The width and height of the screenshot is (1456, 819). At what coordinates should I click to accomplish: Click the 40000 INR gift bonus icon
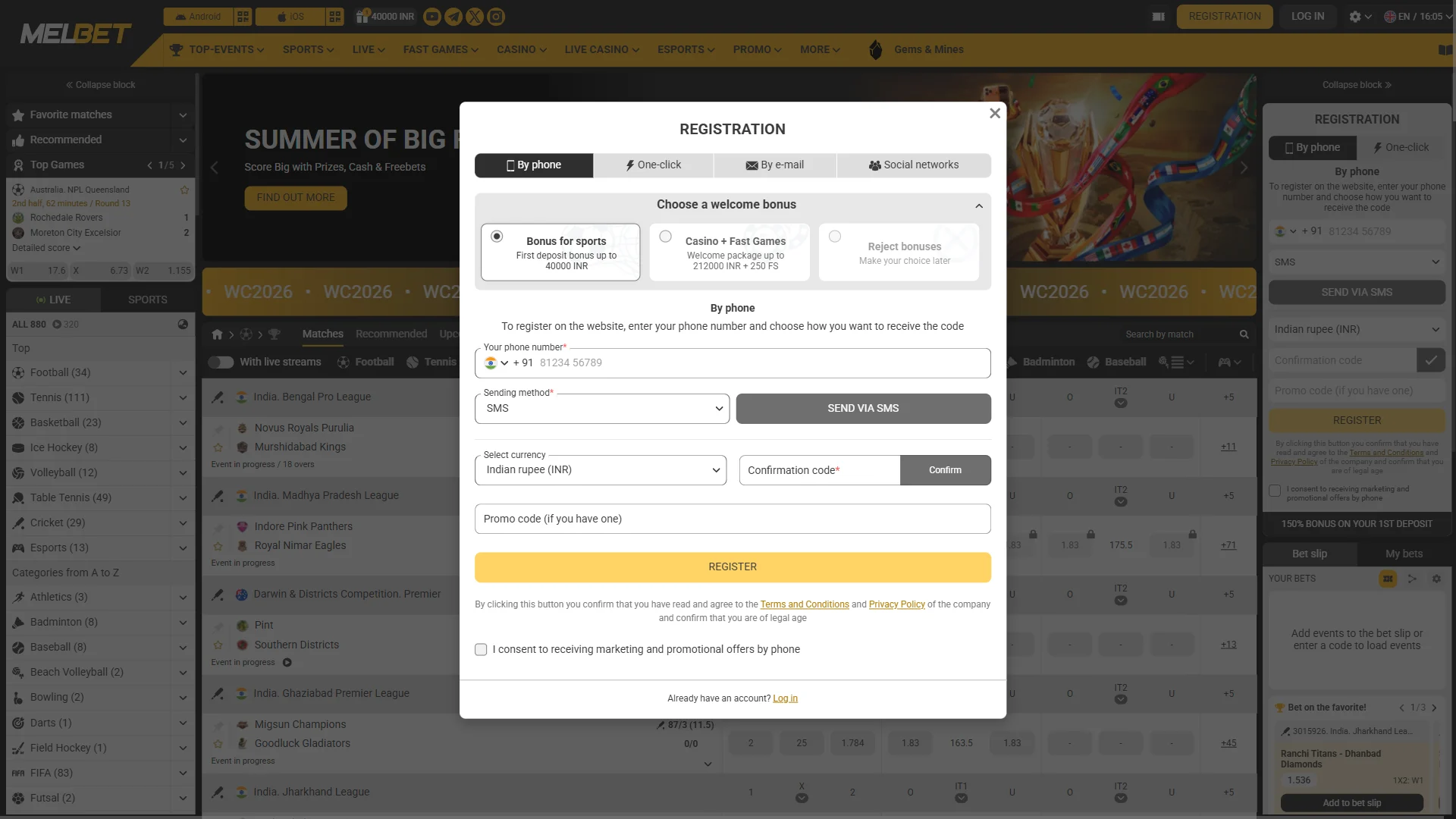click(362, 16)
